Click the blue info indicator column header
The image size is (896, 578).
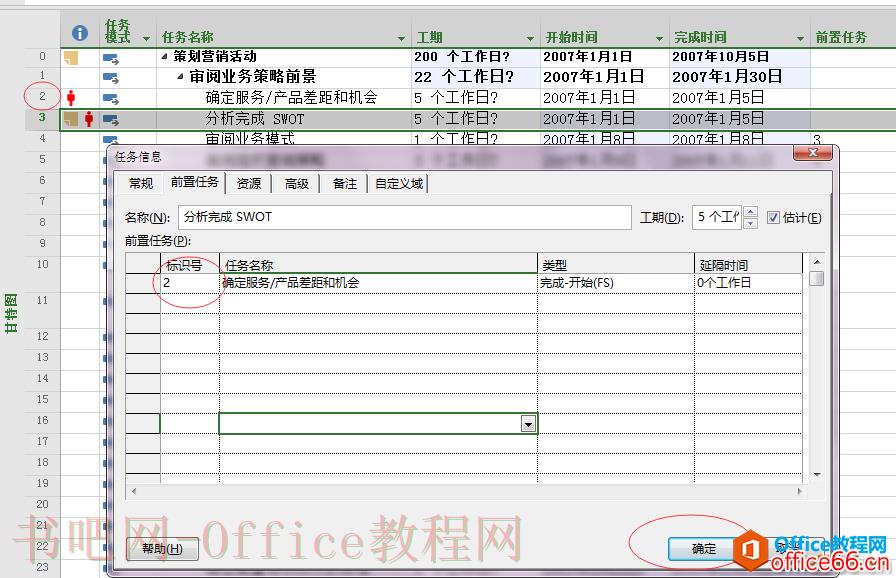pos(80,33)
